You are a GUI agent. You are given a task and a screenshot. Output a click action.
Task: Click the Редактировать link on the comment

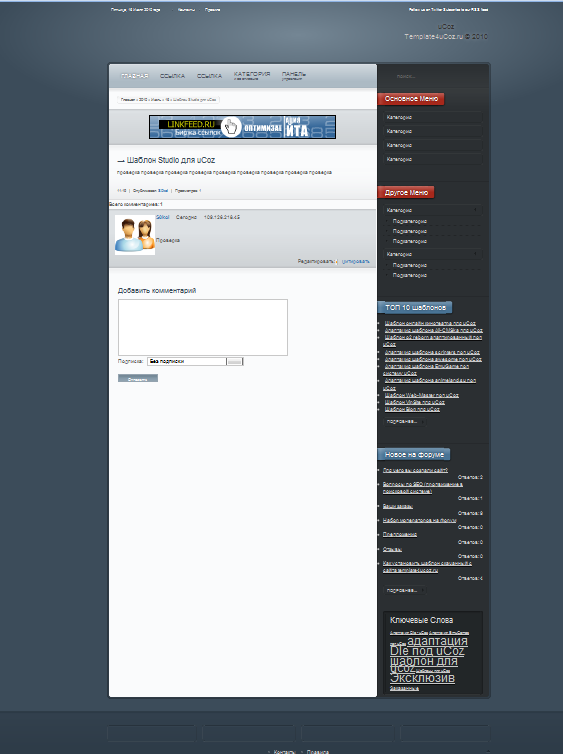pos(316,262)
